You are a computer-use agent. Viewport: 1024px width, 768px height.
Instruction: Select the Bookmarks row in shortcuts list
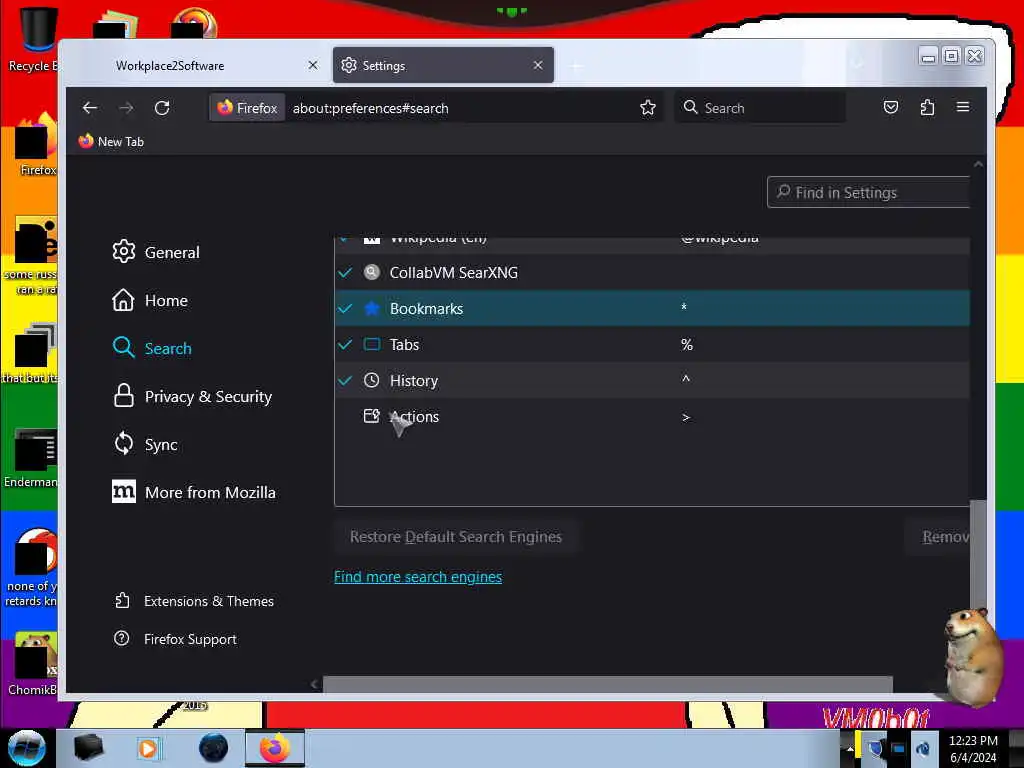652,308
